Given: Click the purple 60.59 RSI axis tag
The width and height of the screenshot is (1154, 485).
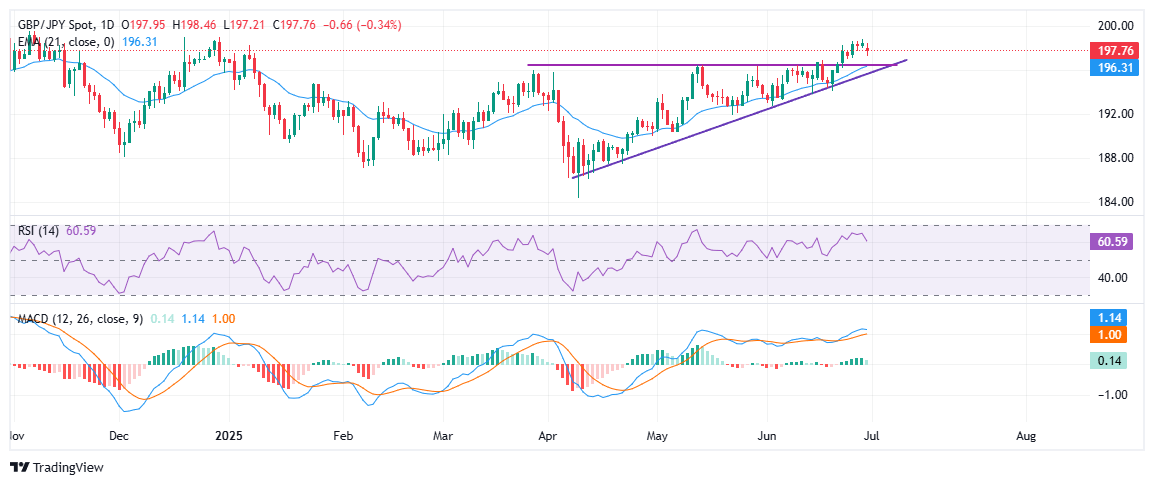Looking at the screenshot, I should (1116, 240).
